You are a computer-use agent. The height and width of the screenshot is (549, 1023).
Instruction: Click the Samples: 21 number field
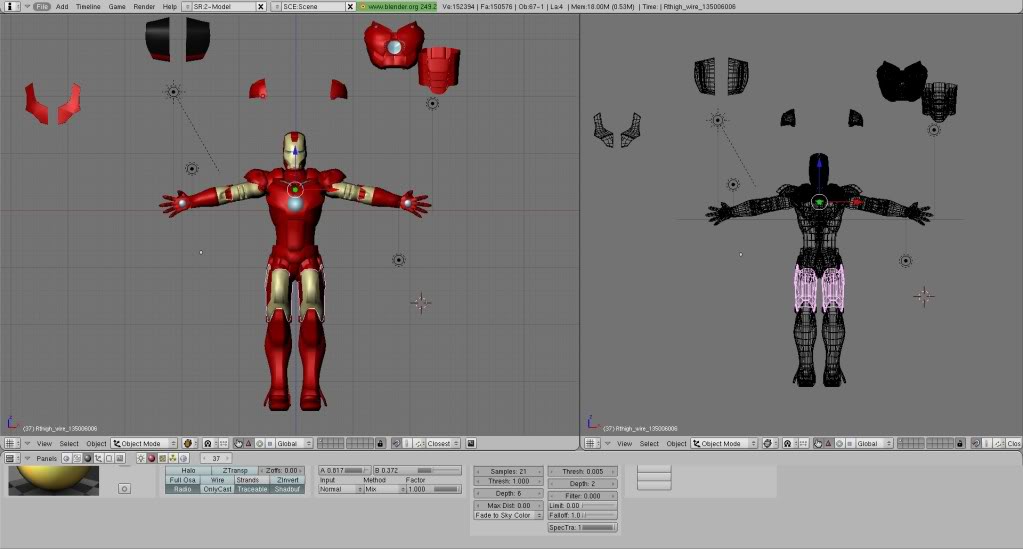point(508,471)
